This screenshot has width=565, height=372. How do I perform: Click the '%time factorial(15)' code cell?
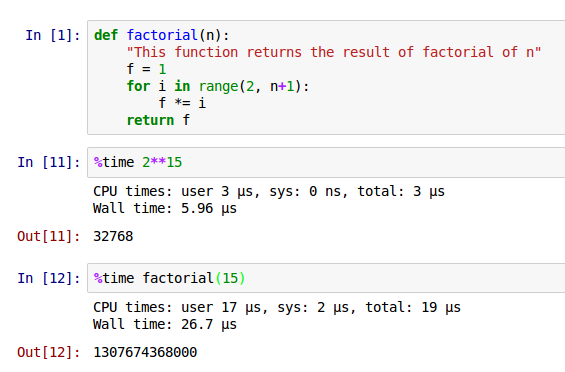click(x=326, y=278)
